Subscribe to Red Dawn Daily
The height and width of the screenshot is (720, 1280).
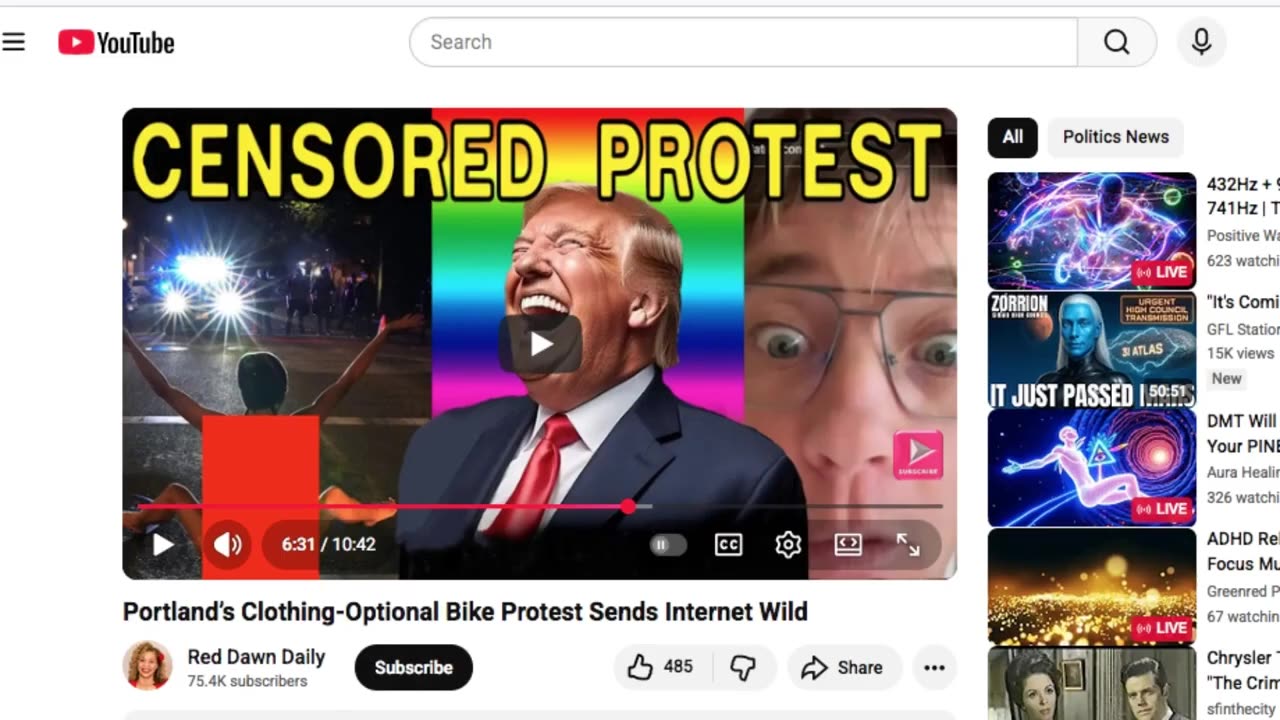coord(413,667)
